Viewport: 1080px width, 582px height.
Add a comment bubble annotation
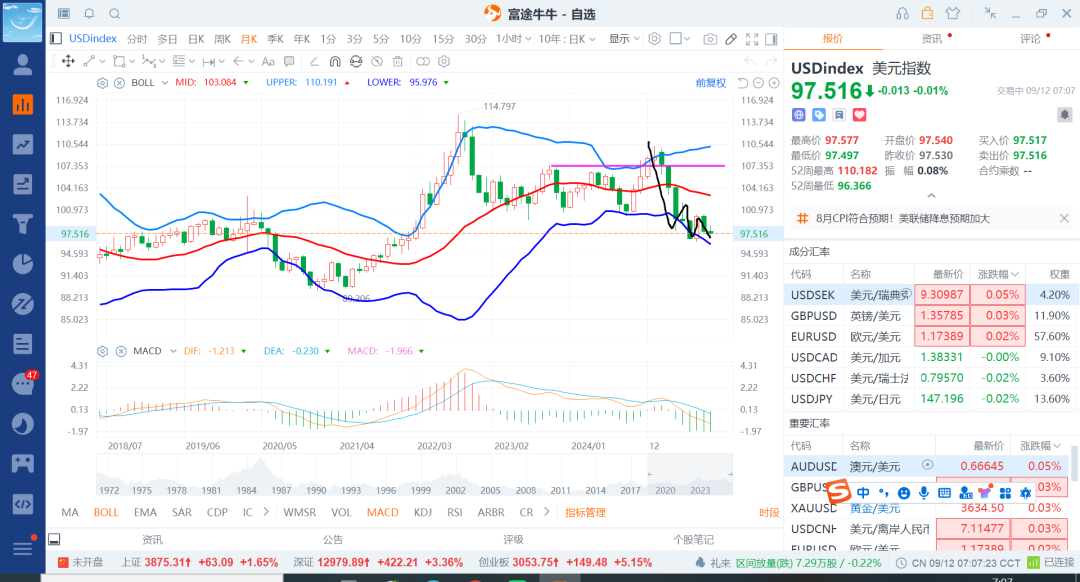(x=289, y=61)
